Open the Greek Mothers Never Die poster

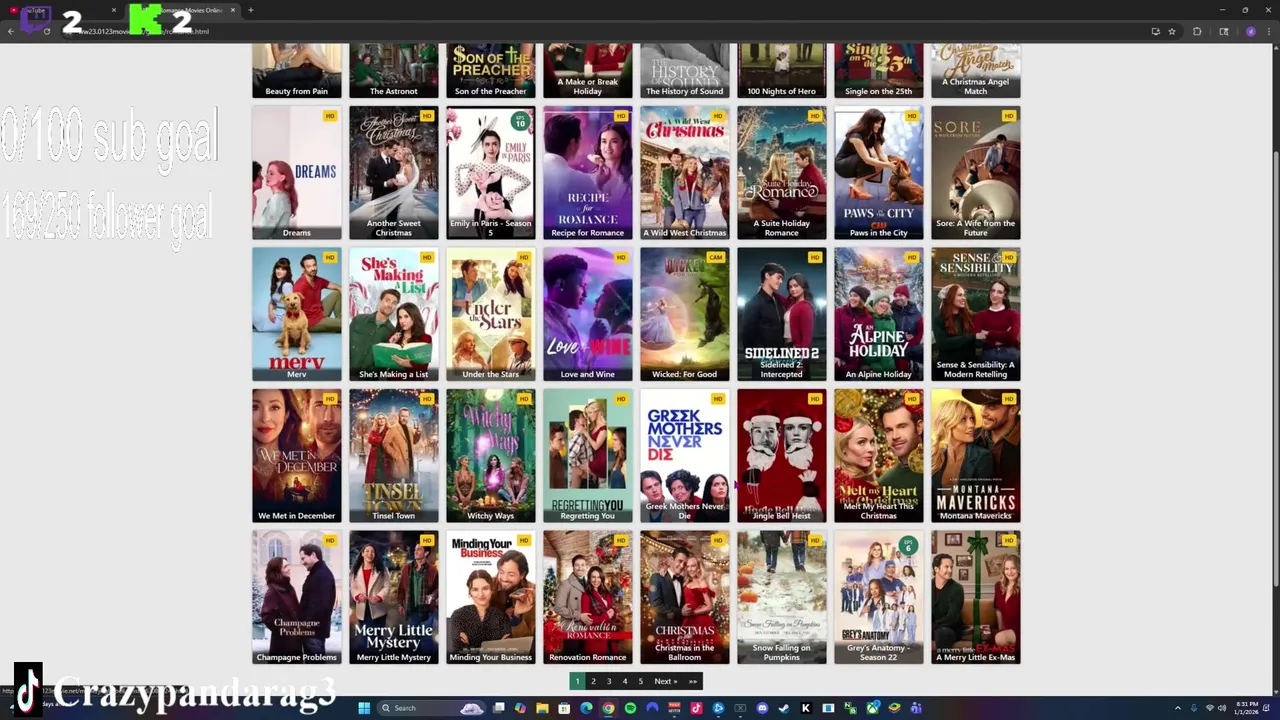[x=684, y=455]
